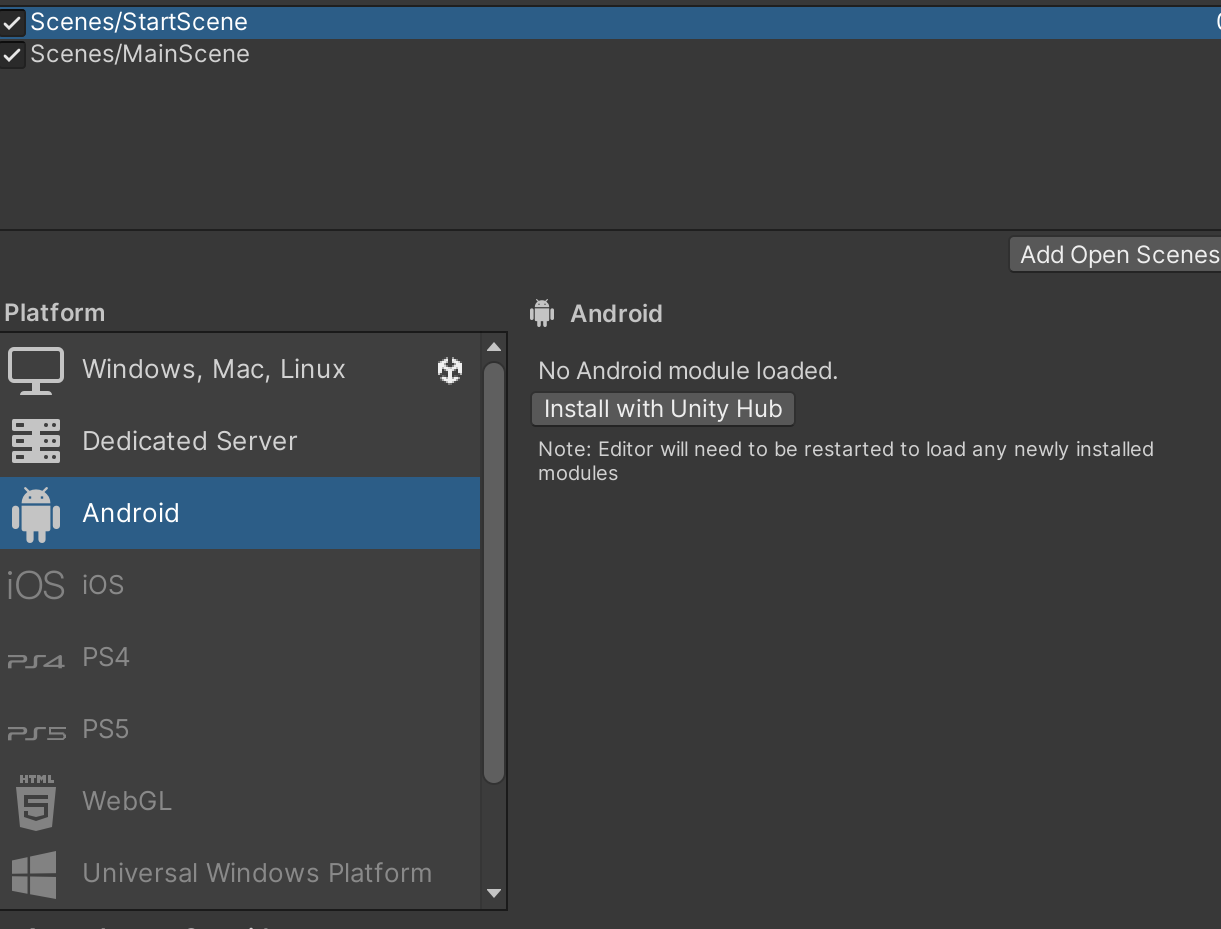Click the Universal Windows Platform logo icon
The width and height of the screenshot is (1221, 929).
pyautogui.click(x=35, y=874)
